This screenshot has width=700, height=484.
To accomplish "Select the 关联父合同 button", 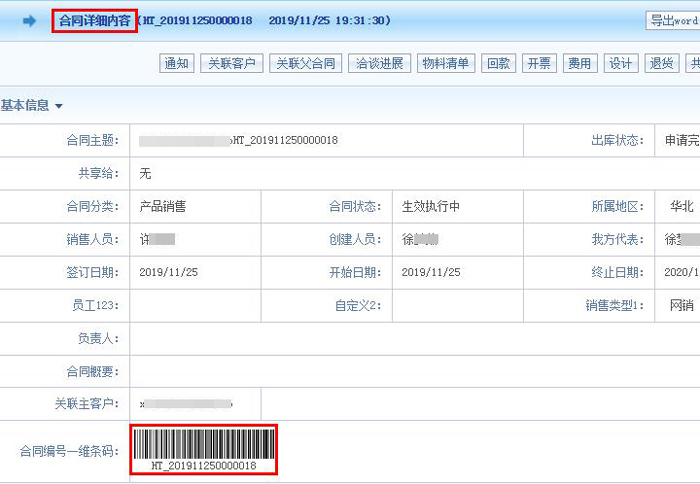I will pos(305,64).
